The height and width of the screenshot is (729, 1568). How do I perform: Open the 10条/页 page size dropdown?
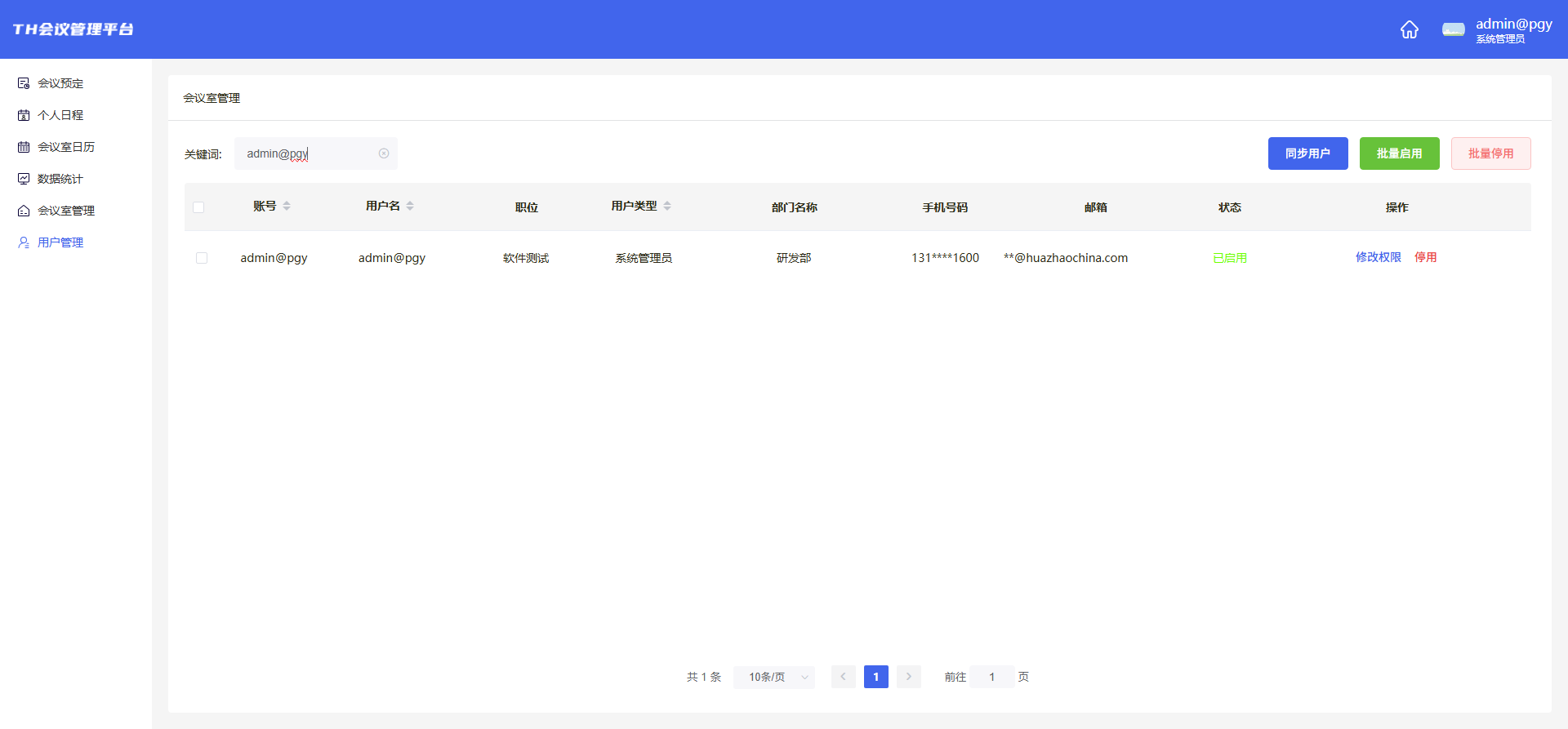coord(774,677)
